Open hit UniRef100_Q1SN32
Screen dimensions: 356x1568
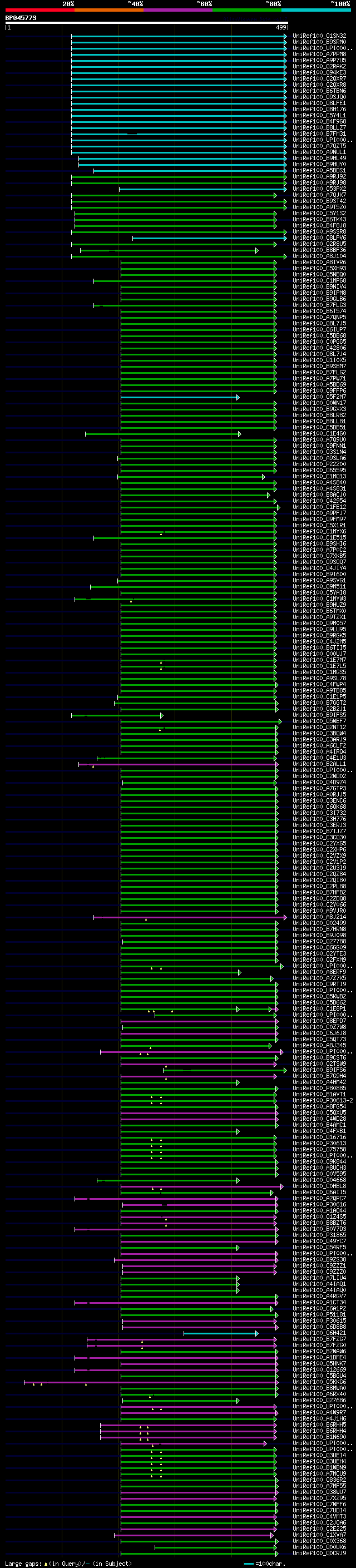[x=319, y=36]
